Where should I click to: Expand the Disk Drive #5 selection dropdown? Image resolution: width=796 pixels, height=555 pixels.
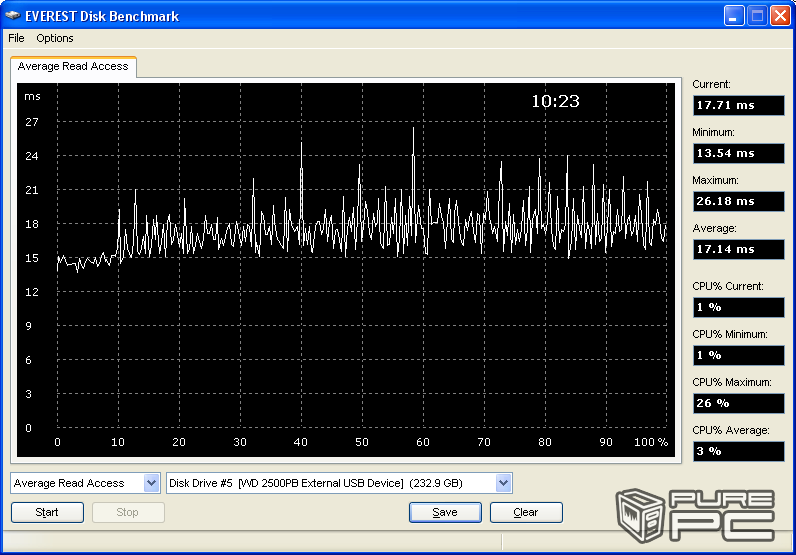(x=503, y=483)
